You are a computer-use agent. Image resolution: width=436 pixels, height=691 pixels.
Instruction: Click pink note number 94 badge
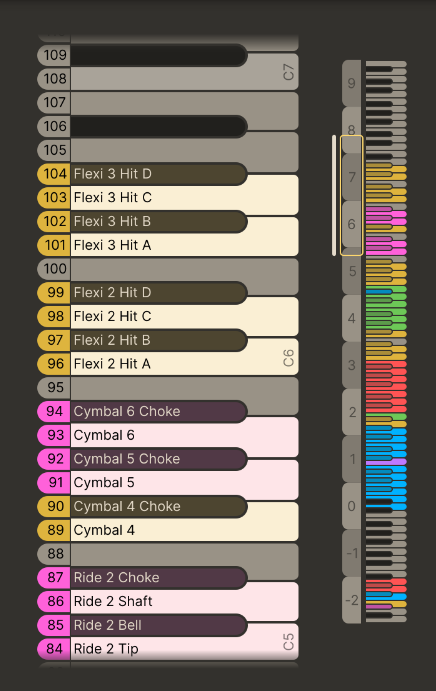click(54, 411)
